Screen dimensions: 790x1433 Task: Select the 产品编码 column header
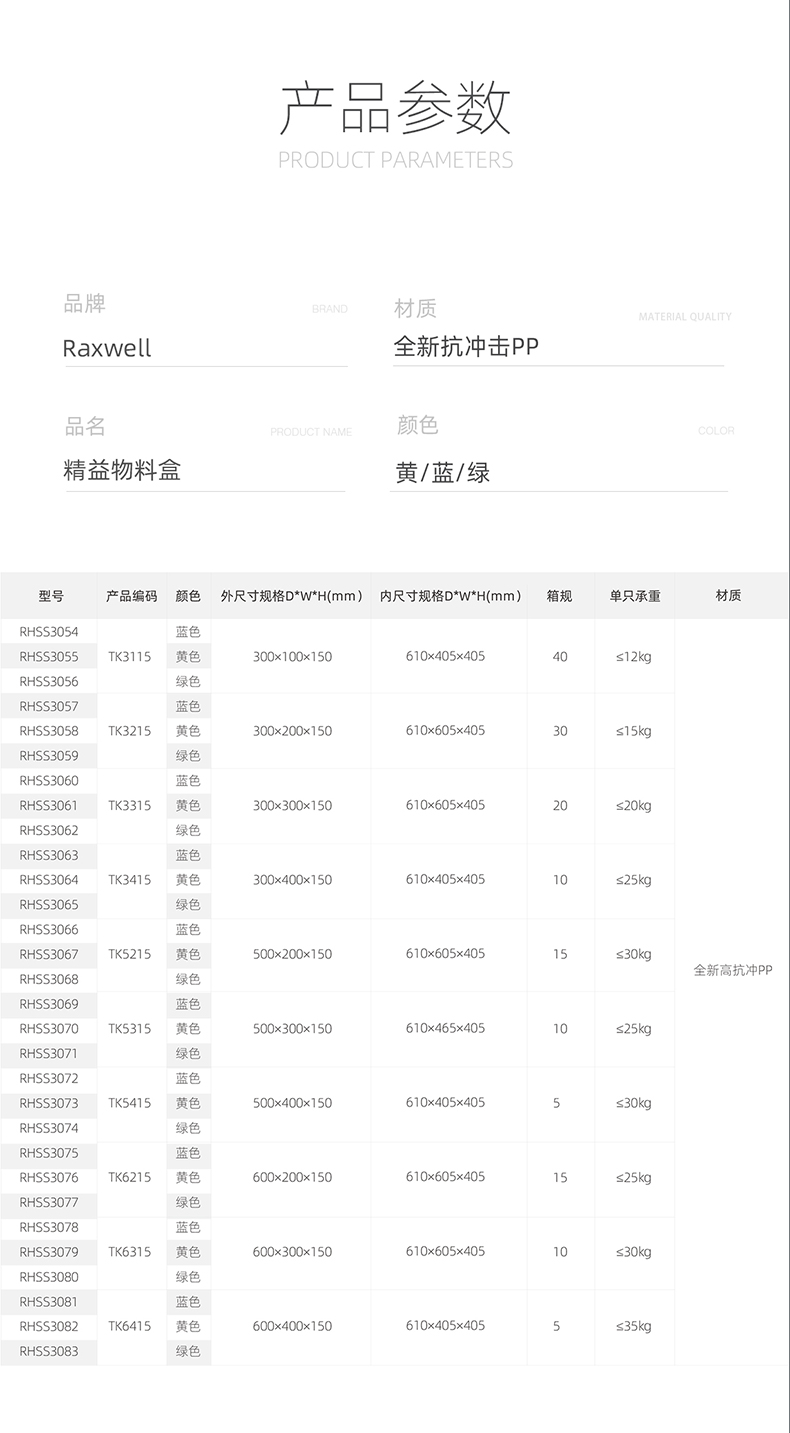pyautogui.click(x=131, y=596)
